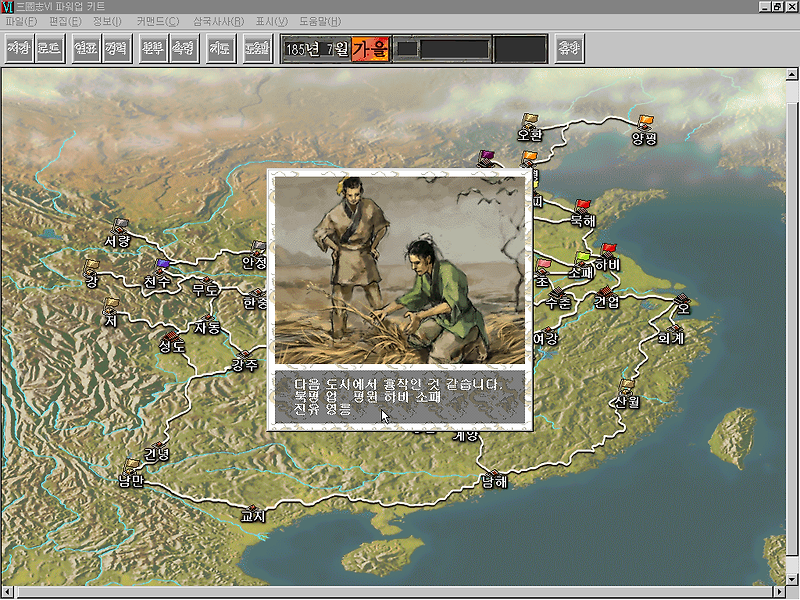Click the 무도 city label
This screenshot has height=600, width=800.
click(x=205, y=290)
